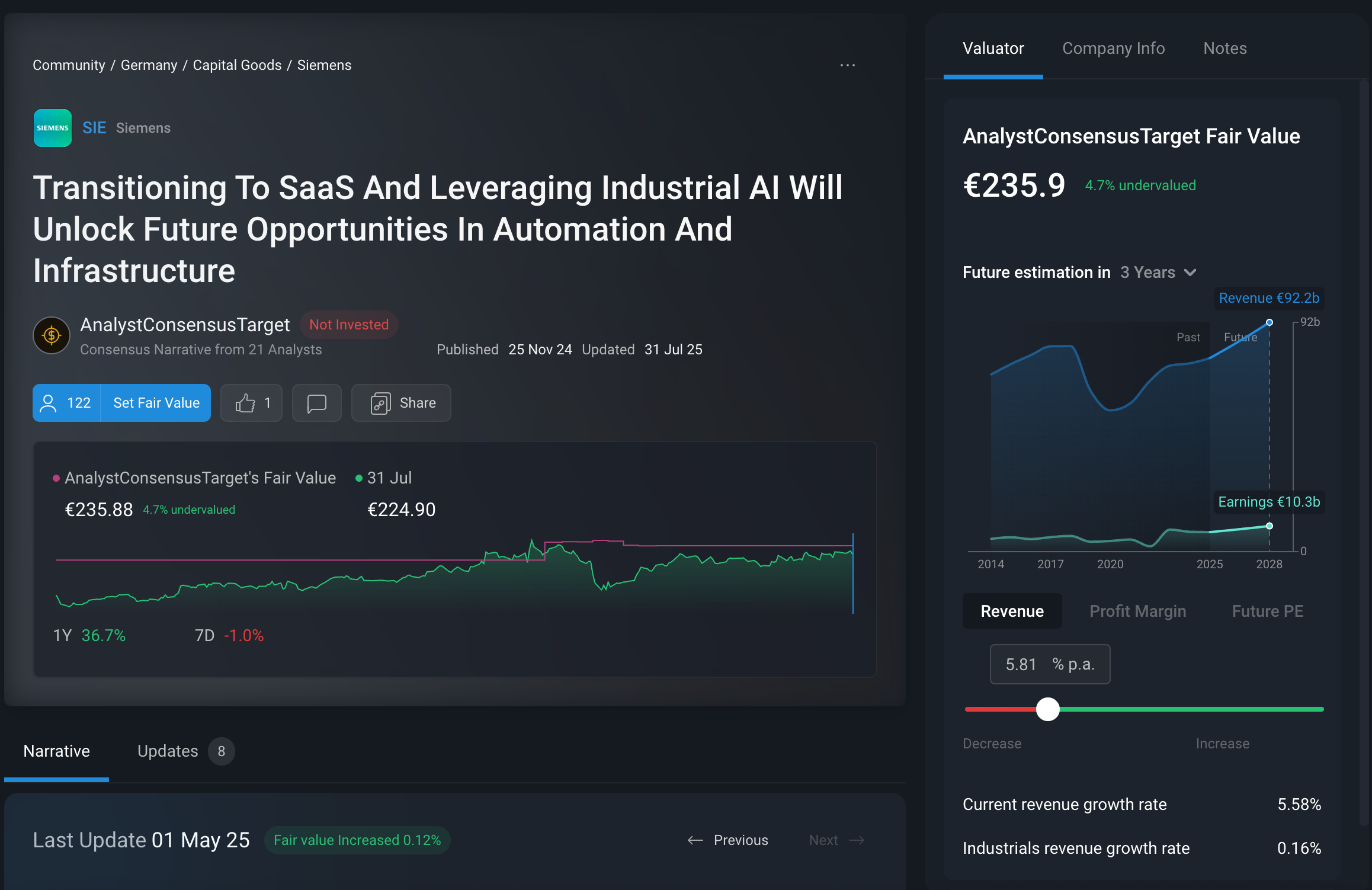The width and height of the screenshot is (1372, 890).
Task: Click the thumbs-up count 1
Action: tap(267, 403)
